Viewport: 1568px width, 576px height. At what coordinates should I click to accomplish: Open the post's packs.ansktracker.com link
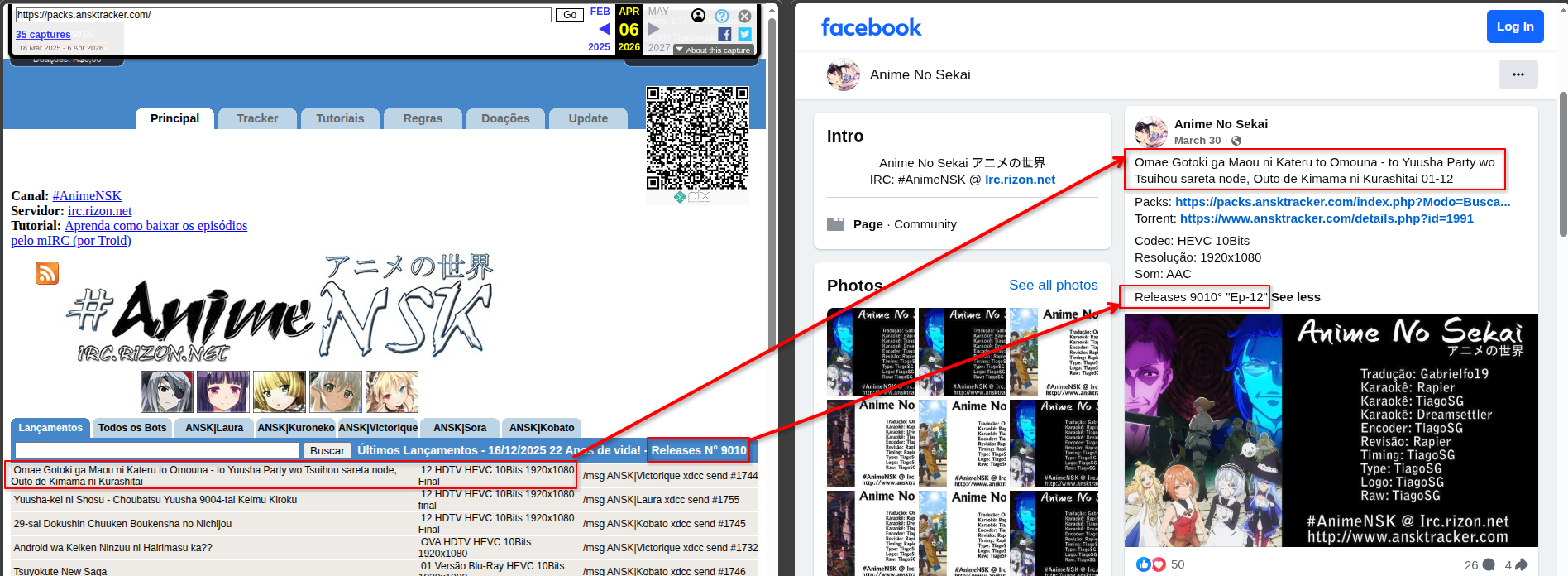(1343, 202)
